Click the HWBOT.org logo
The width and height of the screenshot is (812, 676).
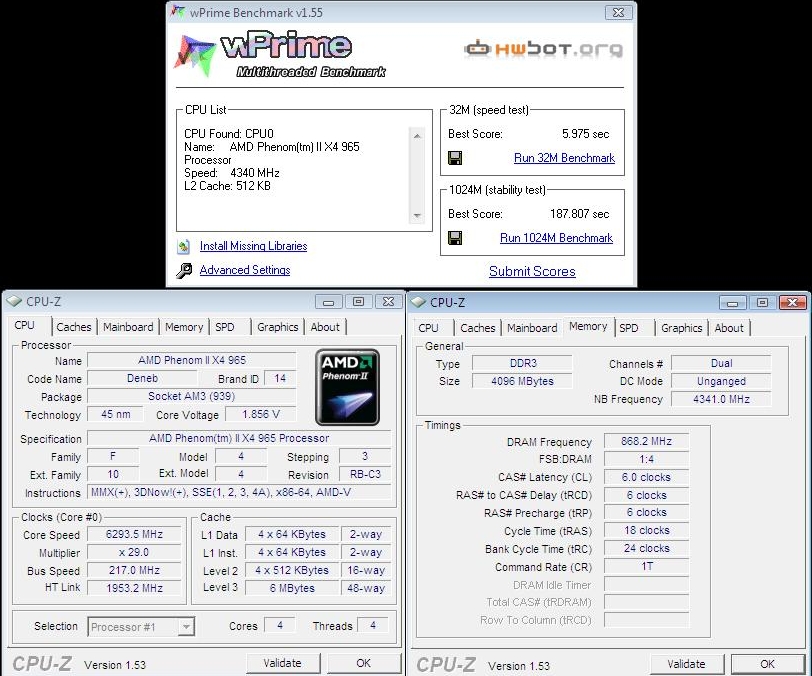pyautogui.click(x=543, y=49)
